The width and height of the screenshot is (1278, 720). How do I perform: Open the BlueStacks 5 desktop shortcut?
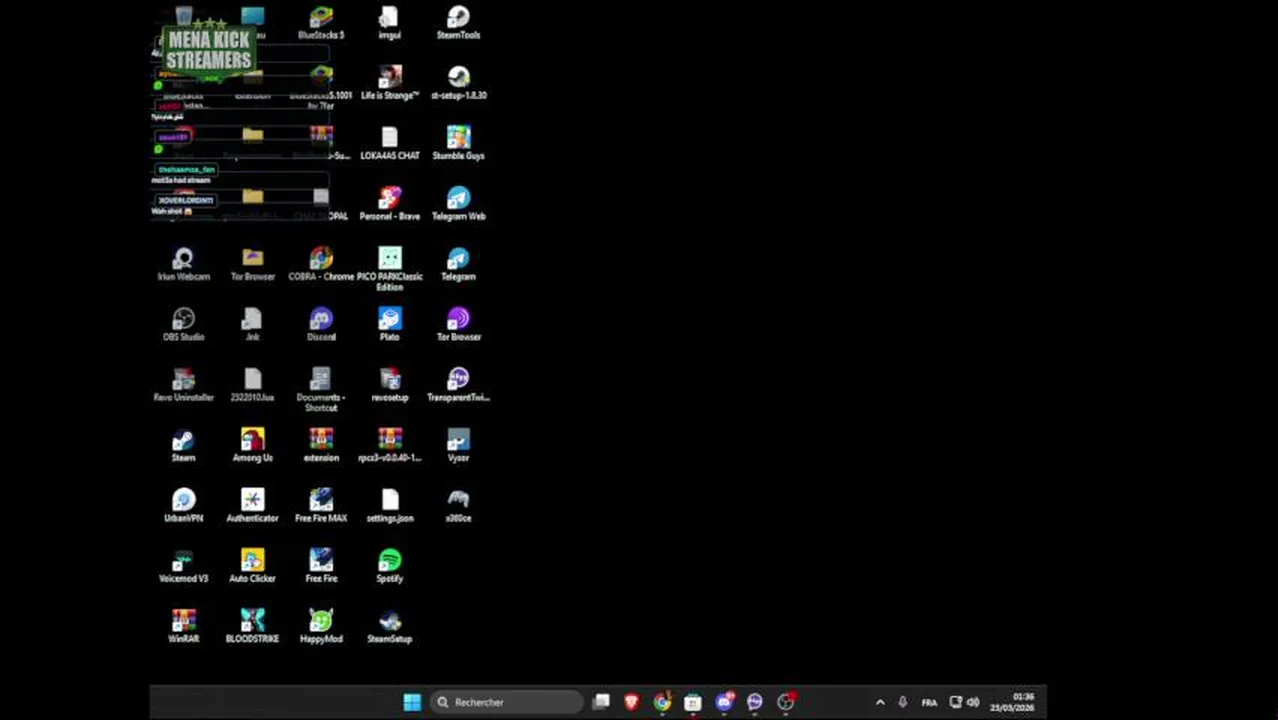click(321, 23)
